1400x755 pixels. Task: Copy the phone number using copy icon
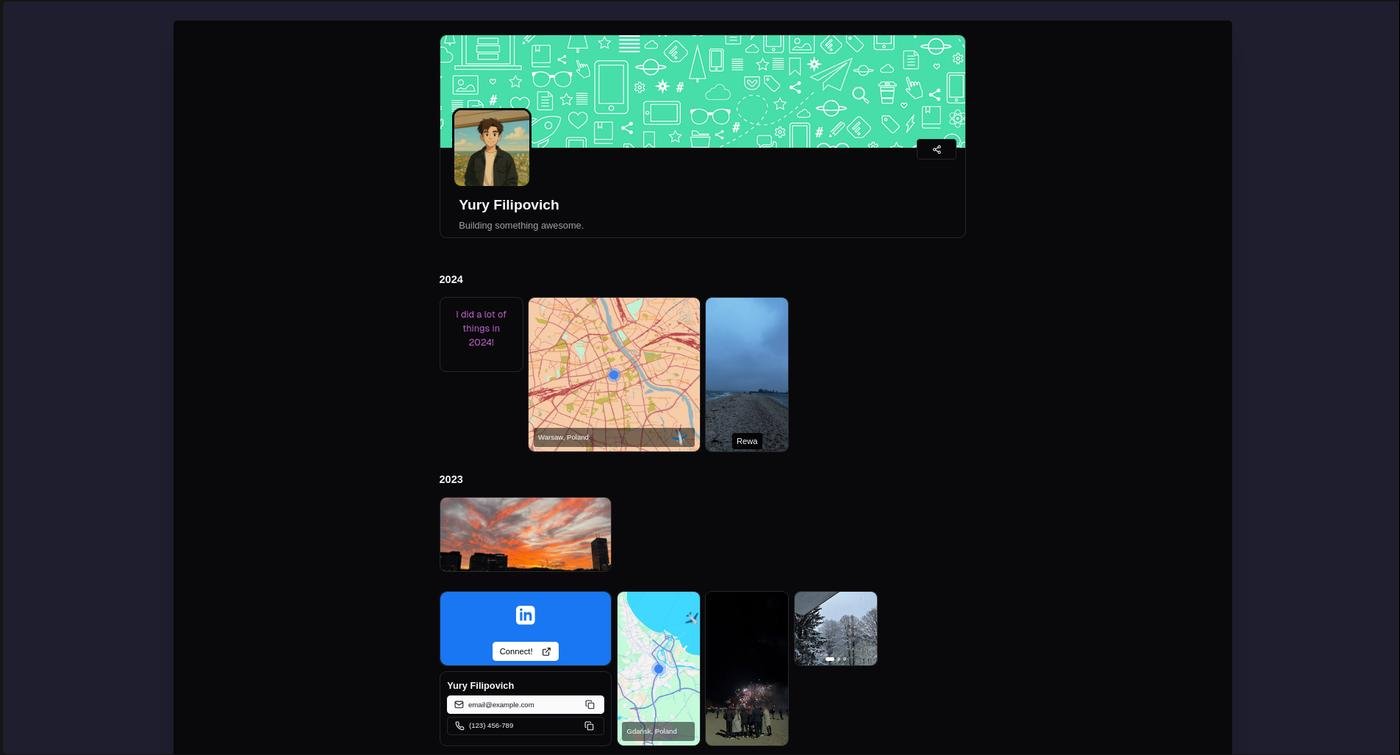[589, 726]
